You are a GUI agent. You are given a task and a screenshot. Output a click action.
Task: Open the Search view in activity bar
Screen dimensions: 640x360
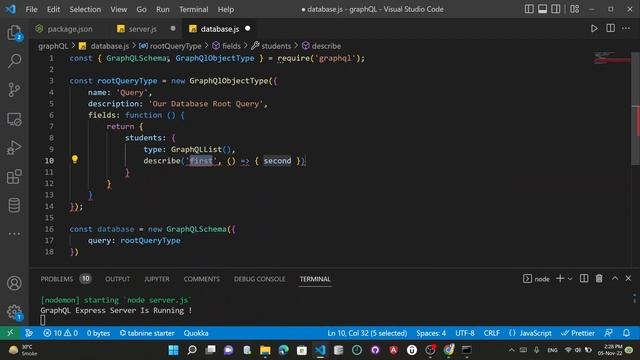[14, 61]
